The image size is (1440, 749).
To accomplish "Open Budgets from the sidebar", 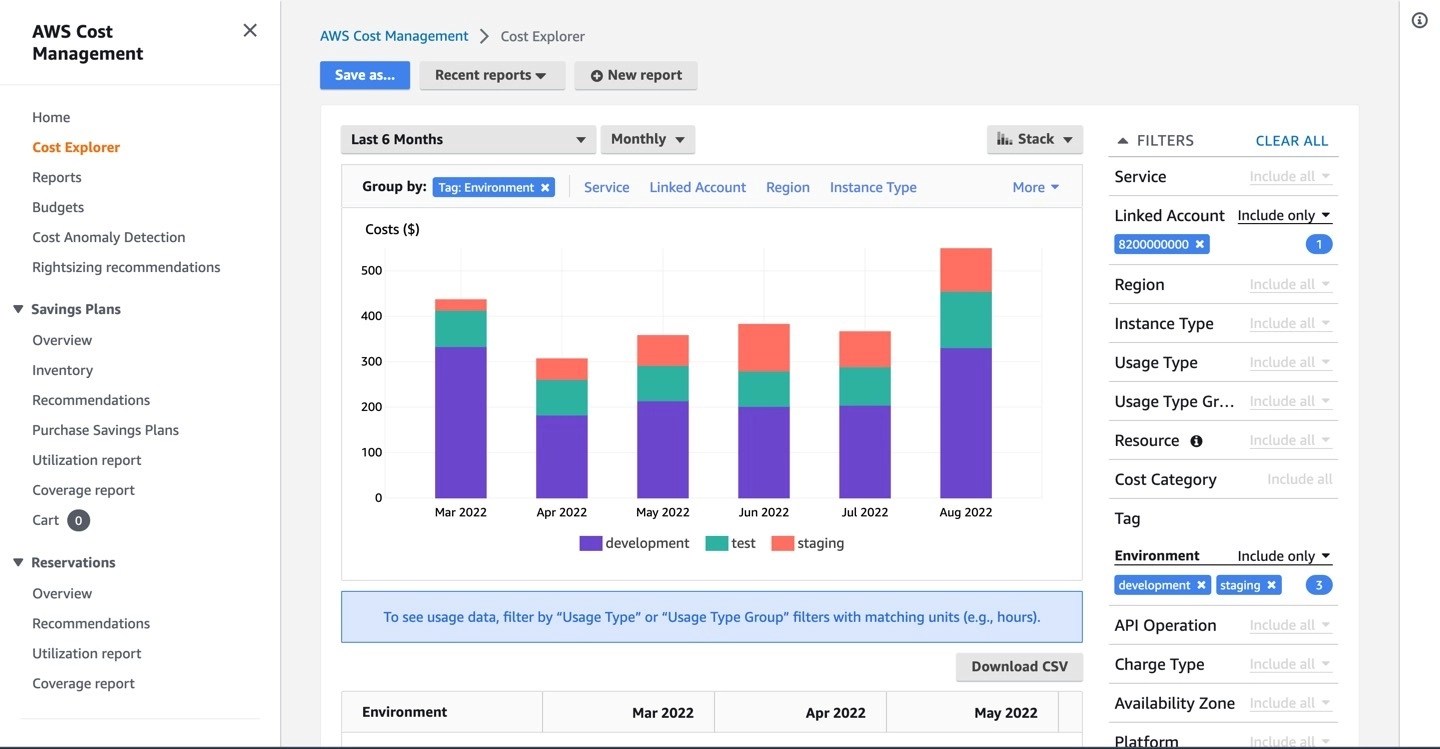I will click(x=57, y=207).
